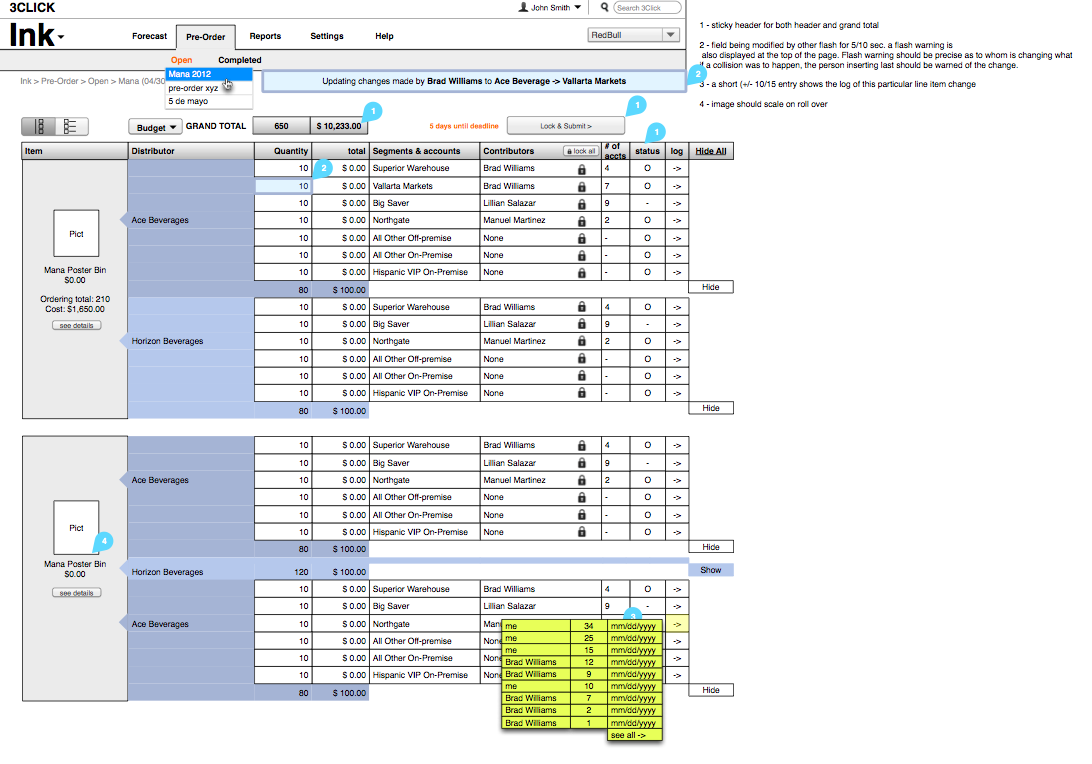The width and height of the screenshot is (1092, 764).
Task: Toggle the lock on Vallarta Markets row
Action: 582,187
